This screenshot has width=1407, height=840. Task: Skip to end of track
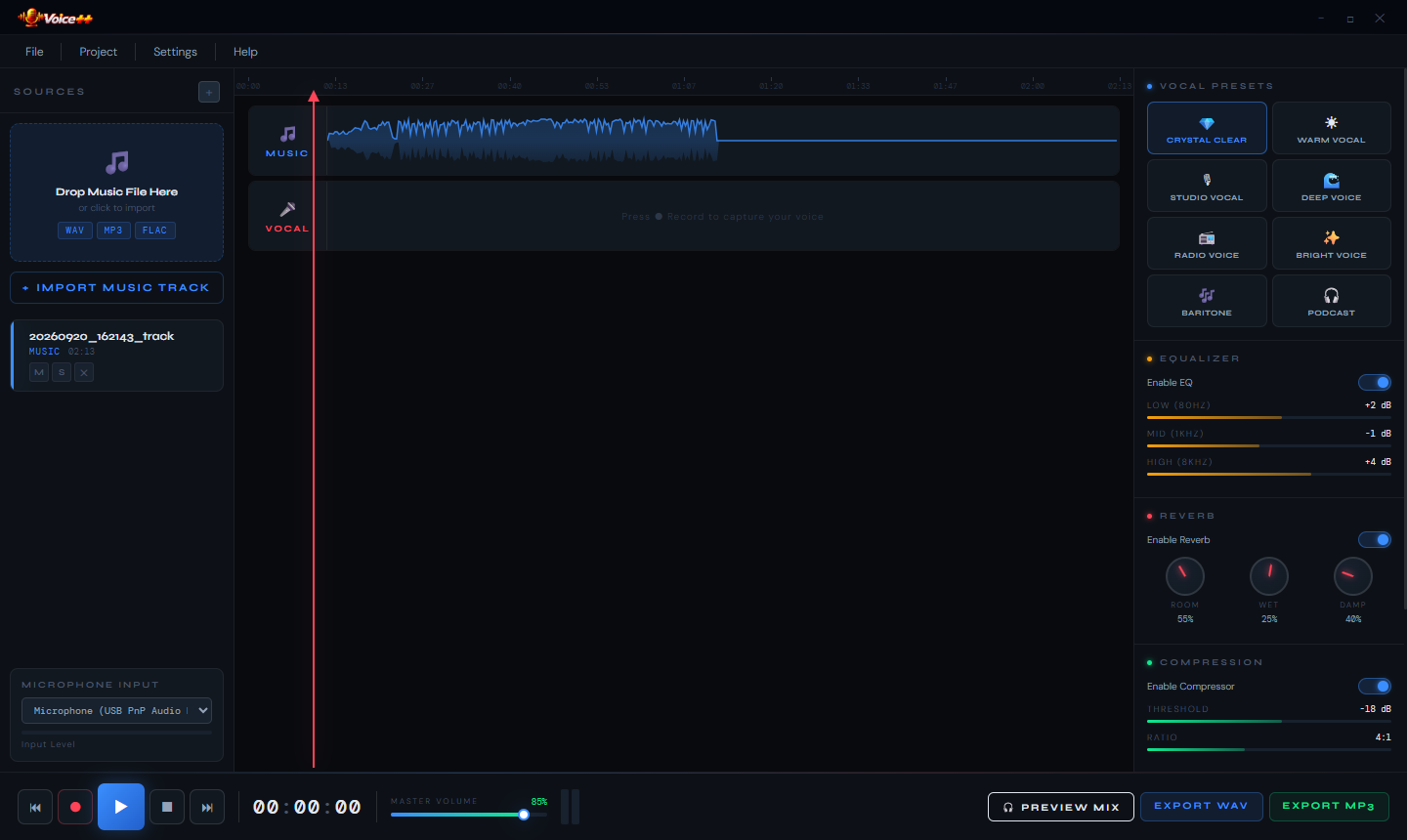pos(207,807)
